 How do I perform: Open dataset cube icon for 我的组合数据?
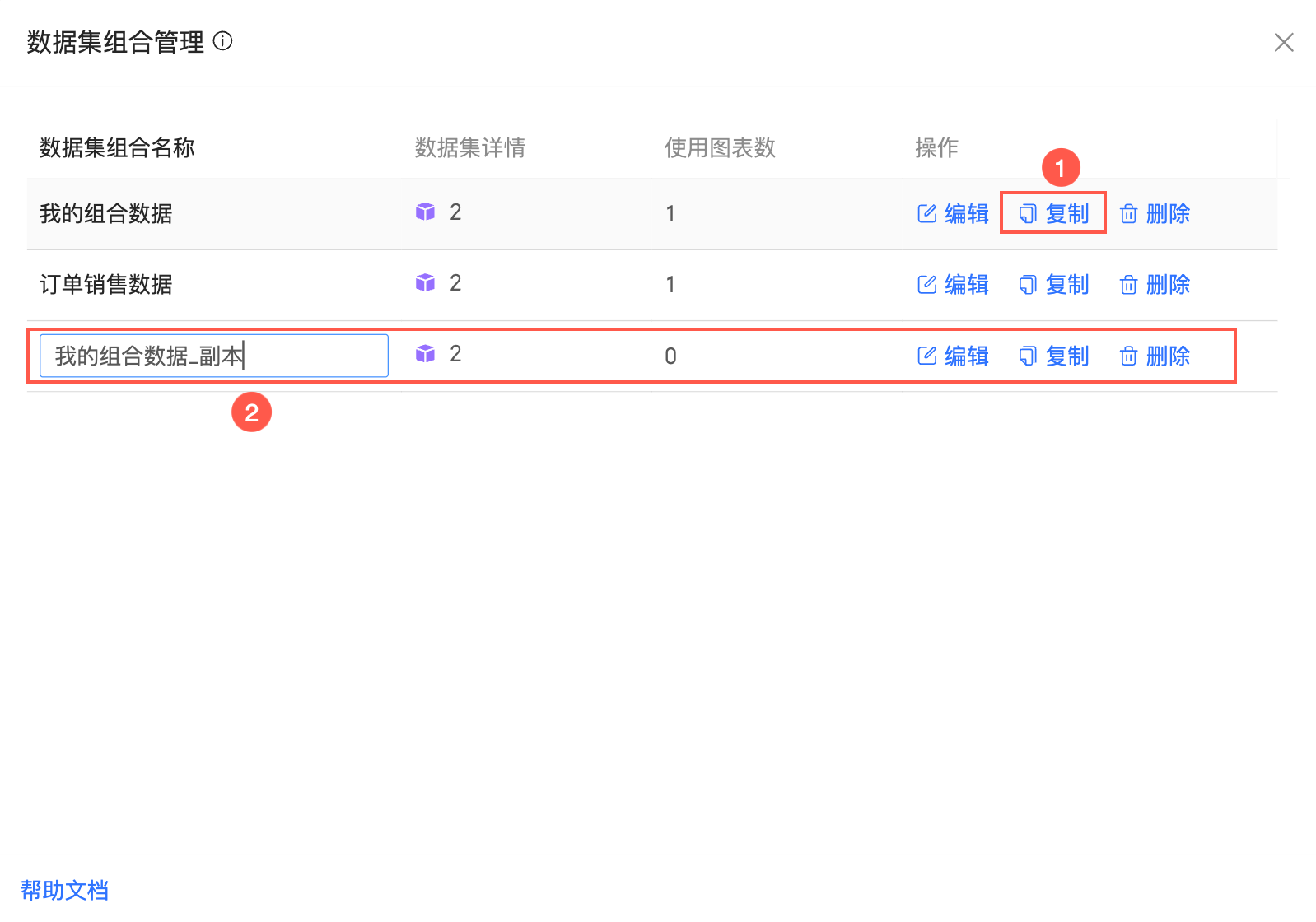click(x=425, y=212)
